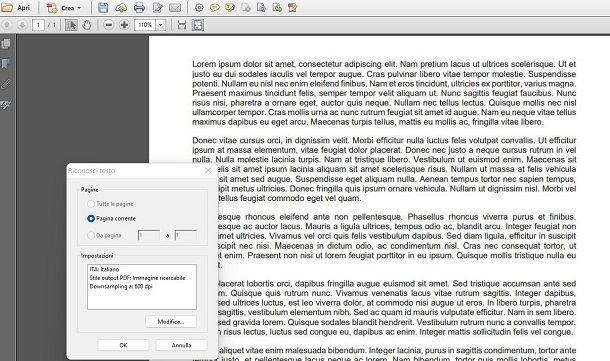The width and height of the screenshot is (610, 361).
Task: Open page thumbnails side panel
Action: pyautogui.click(x=6, y=44)
